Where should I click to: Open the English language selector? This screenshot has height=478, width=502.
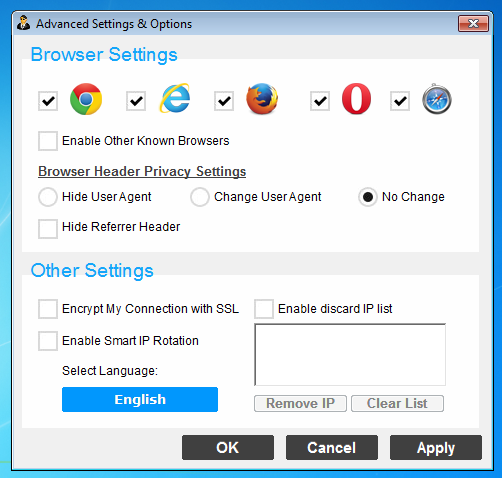[x=140, y=399]
